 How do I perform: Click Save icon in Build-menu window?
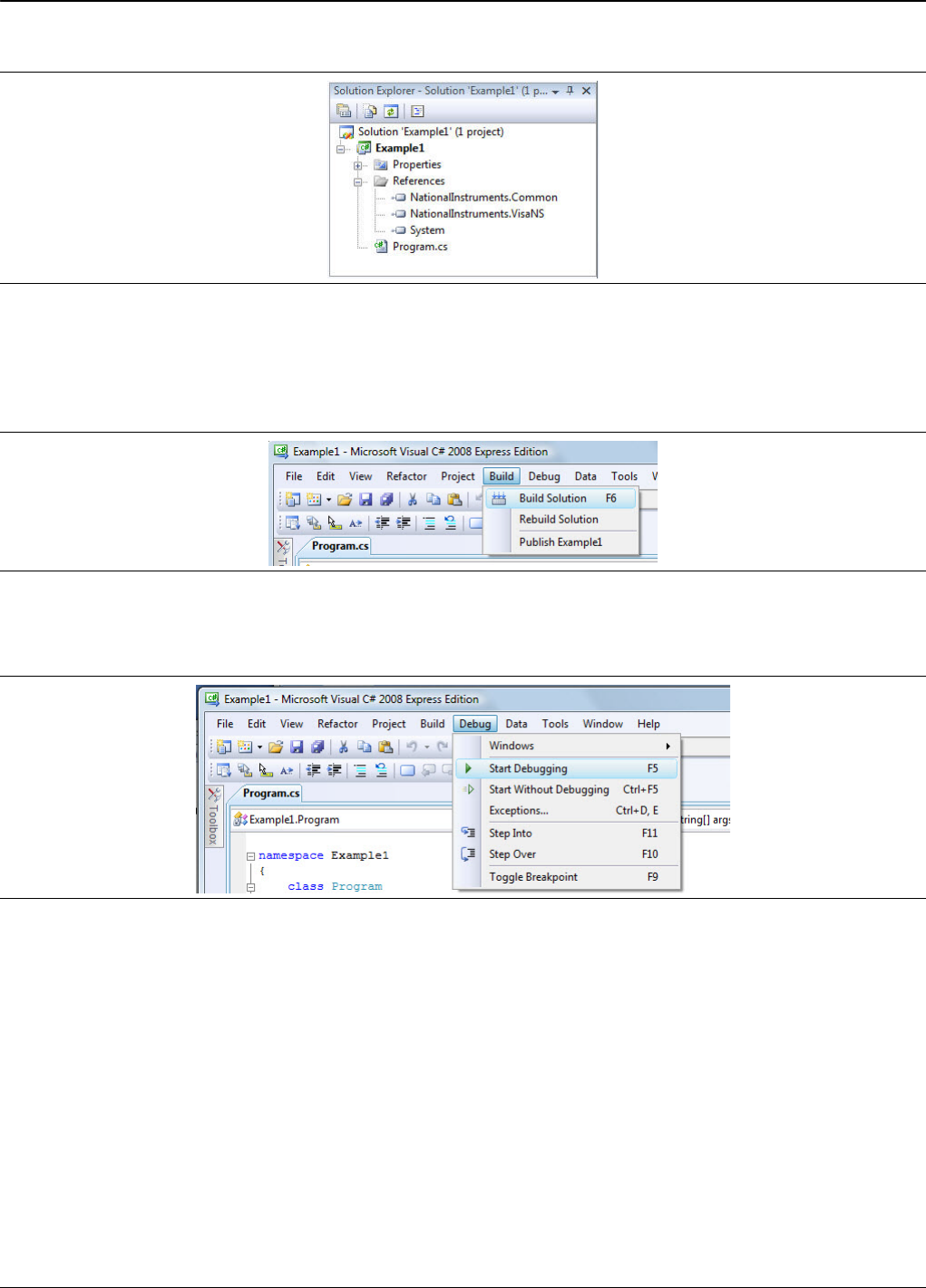[366, 499]
